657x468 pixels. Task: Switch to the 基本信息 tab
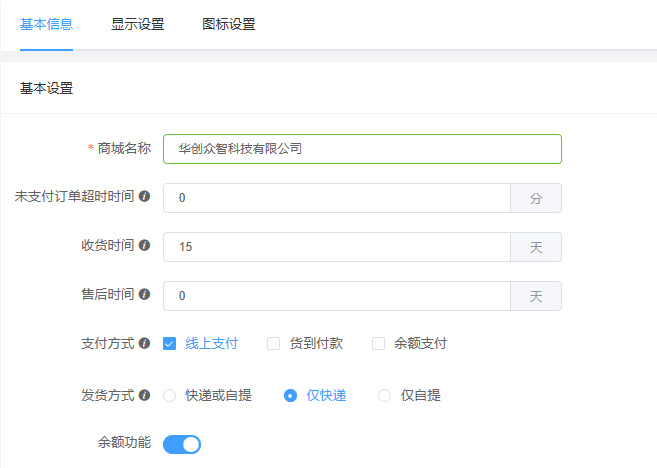coord(47,24)
